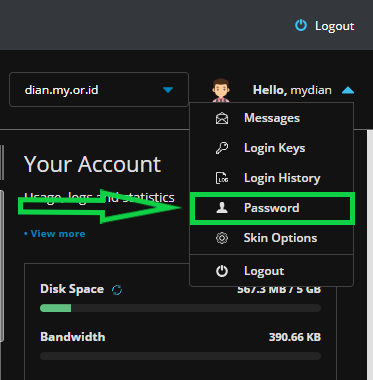The height and width of the screenshot is (380, 373).
Task: Click the power icon in the dropdown menu
Action: [x=222, y=271]
